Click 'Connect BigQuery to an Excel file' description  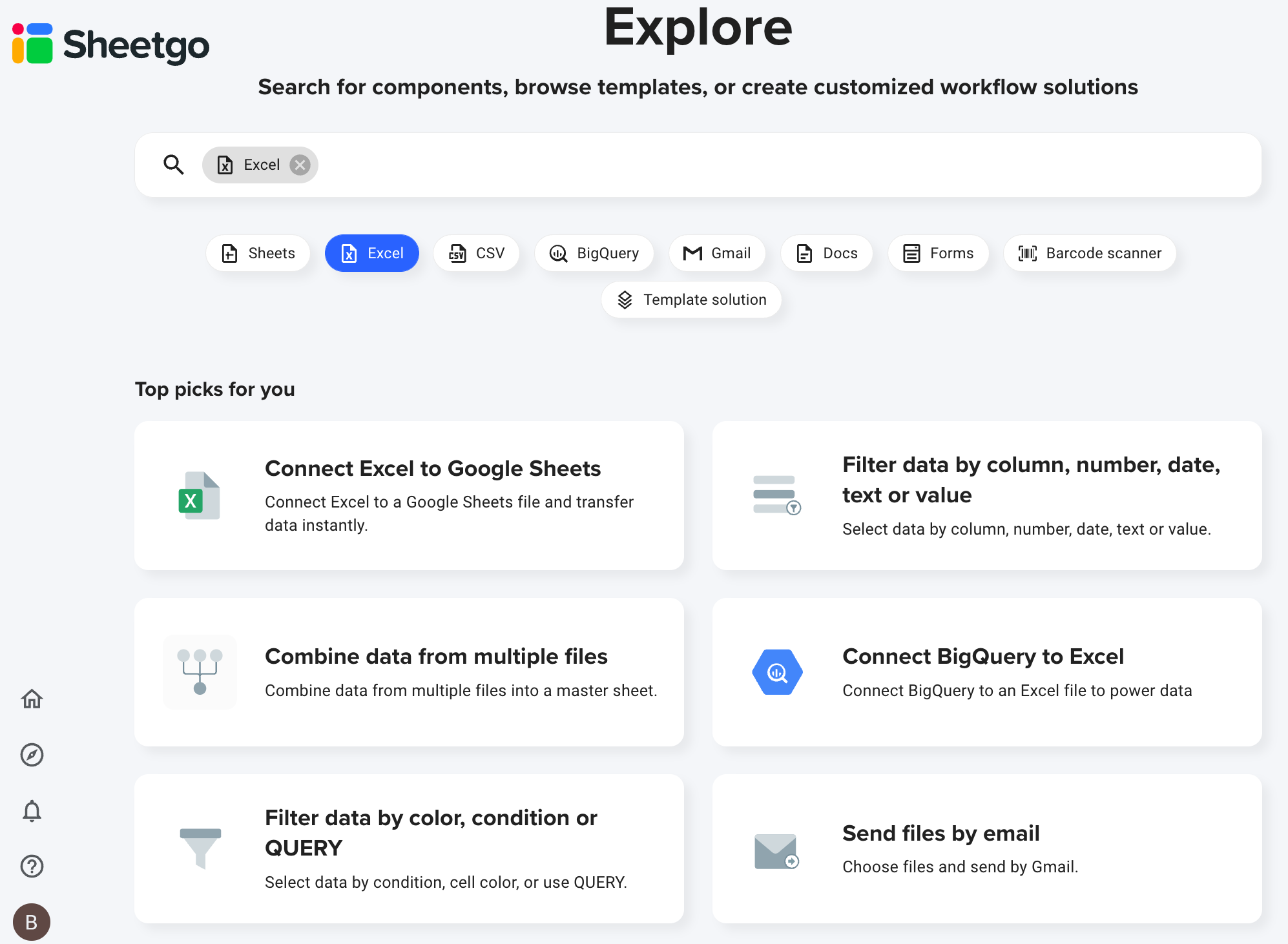click(x=1017, y=690)
